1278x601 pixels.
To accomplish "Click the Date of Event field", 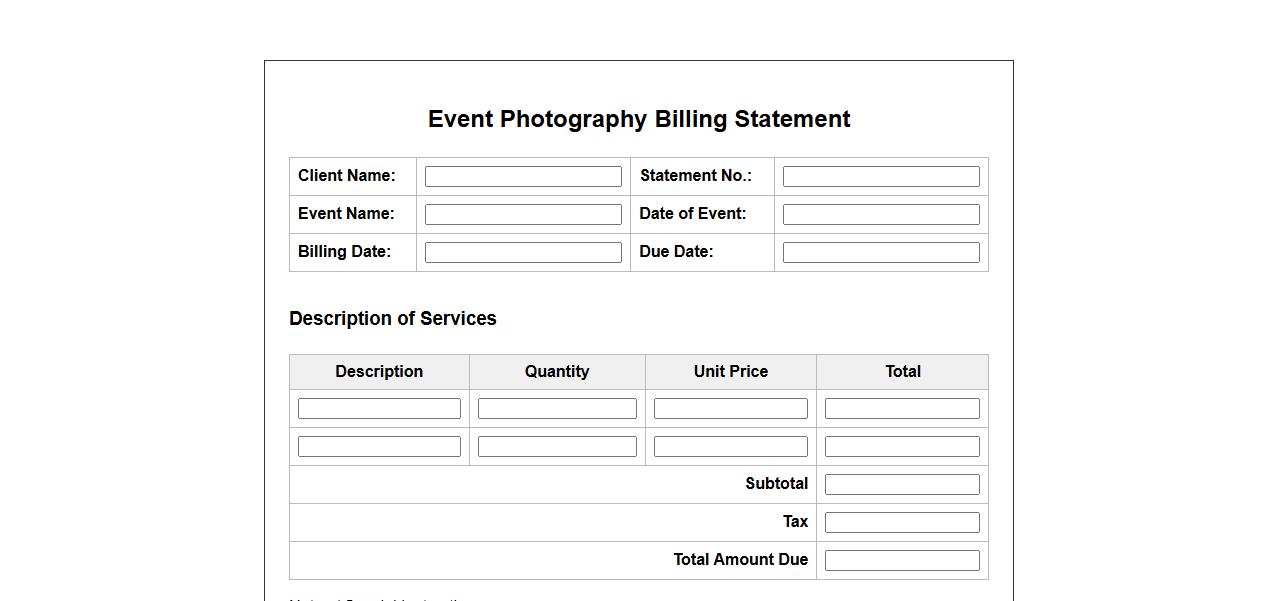I will (880, 214).
